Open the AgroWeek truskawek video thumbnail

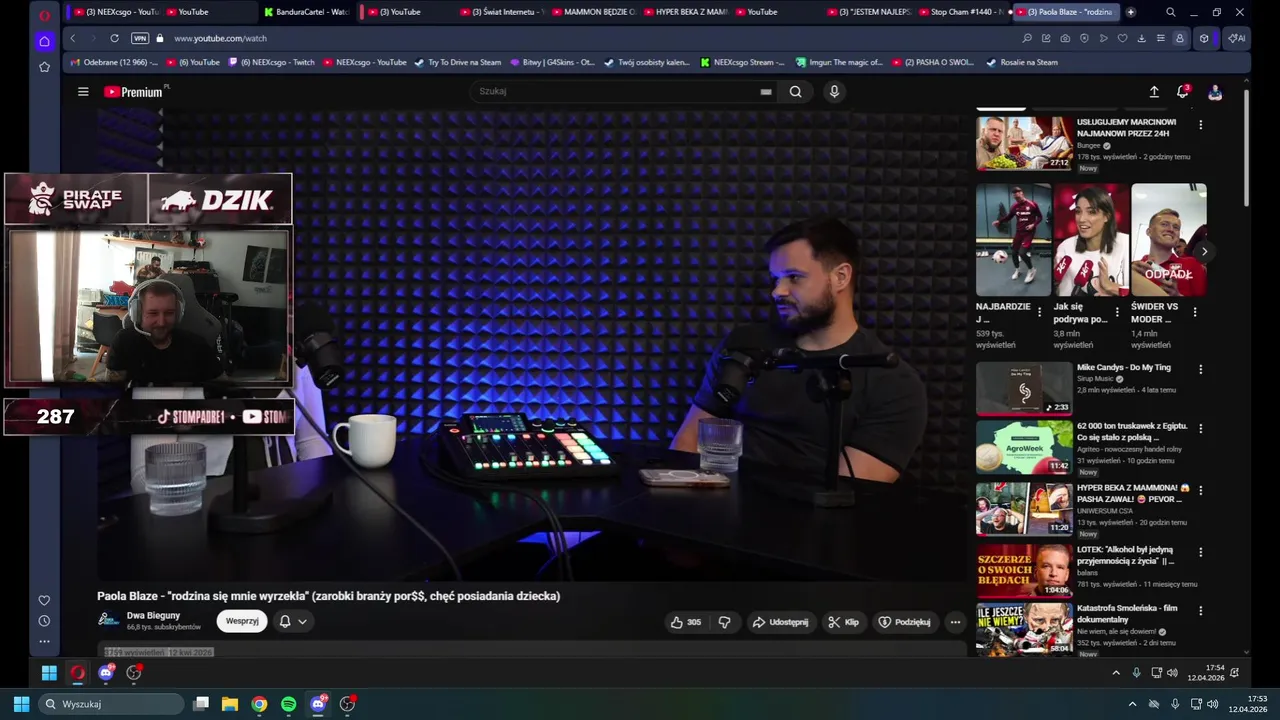click(1024, 447)
